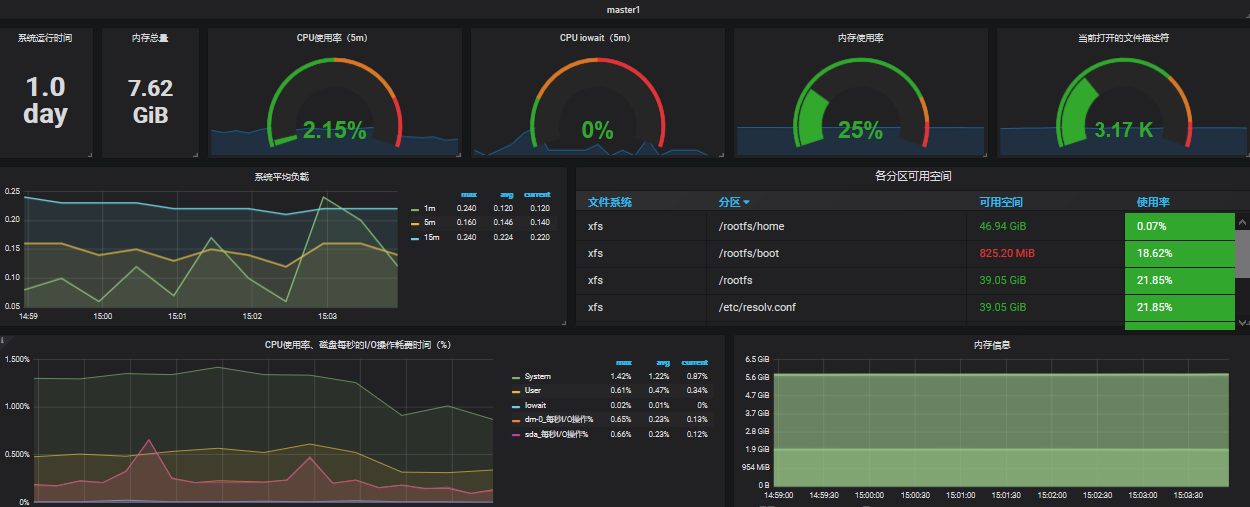Click the 7.62 GiB total memory value
The width and height of the screenshot is (1250, 507).
tap(150, 101)
